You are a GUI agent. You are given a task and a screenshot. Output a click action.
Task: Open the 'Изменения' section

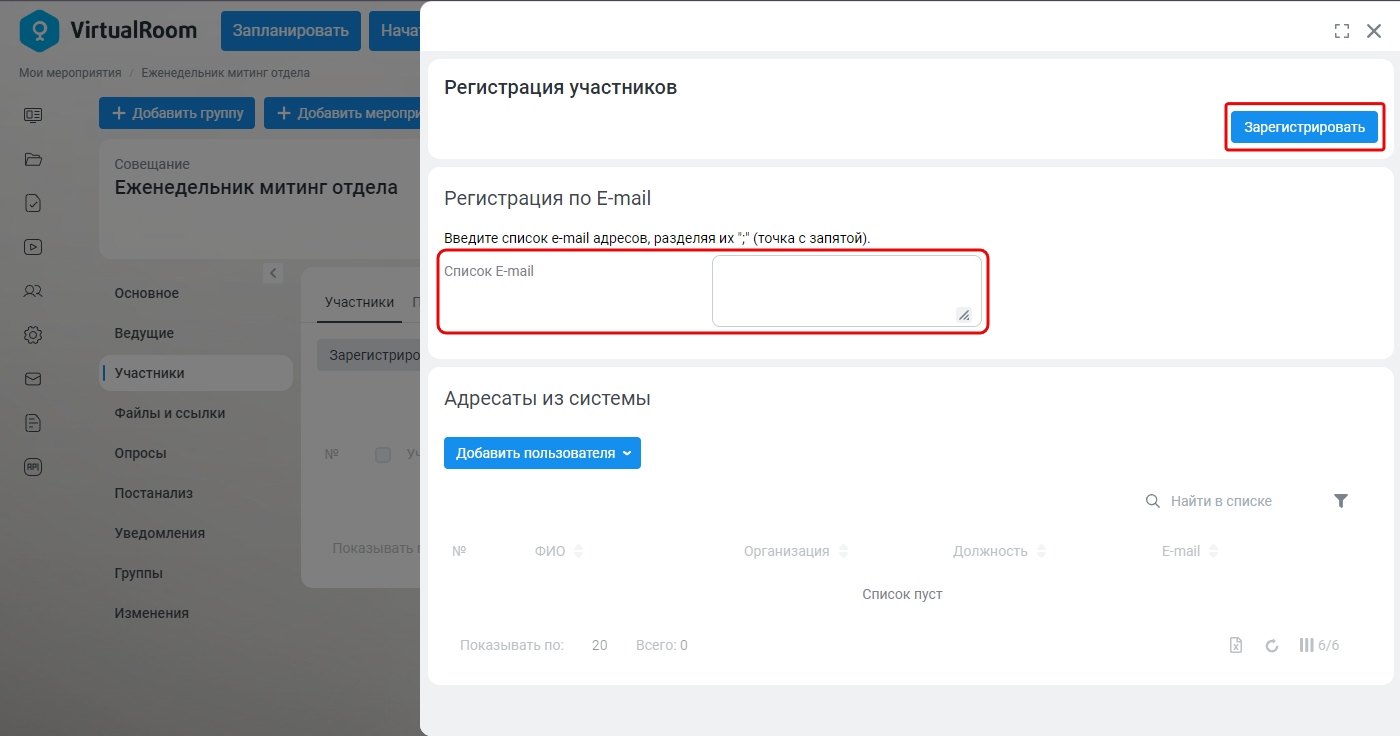pyautogui.click(x=152, y=613)
